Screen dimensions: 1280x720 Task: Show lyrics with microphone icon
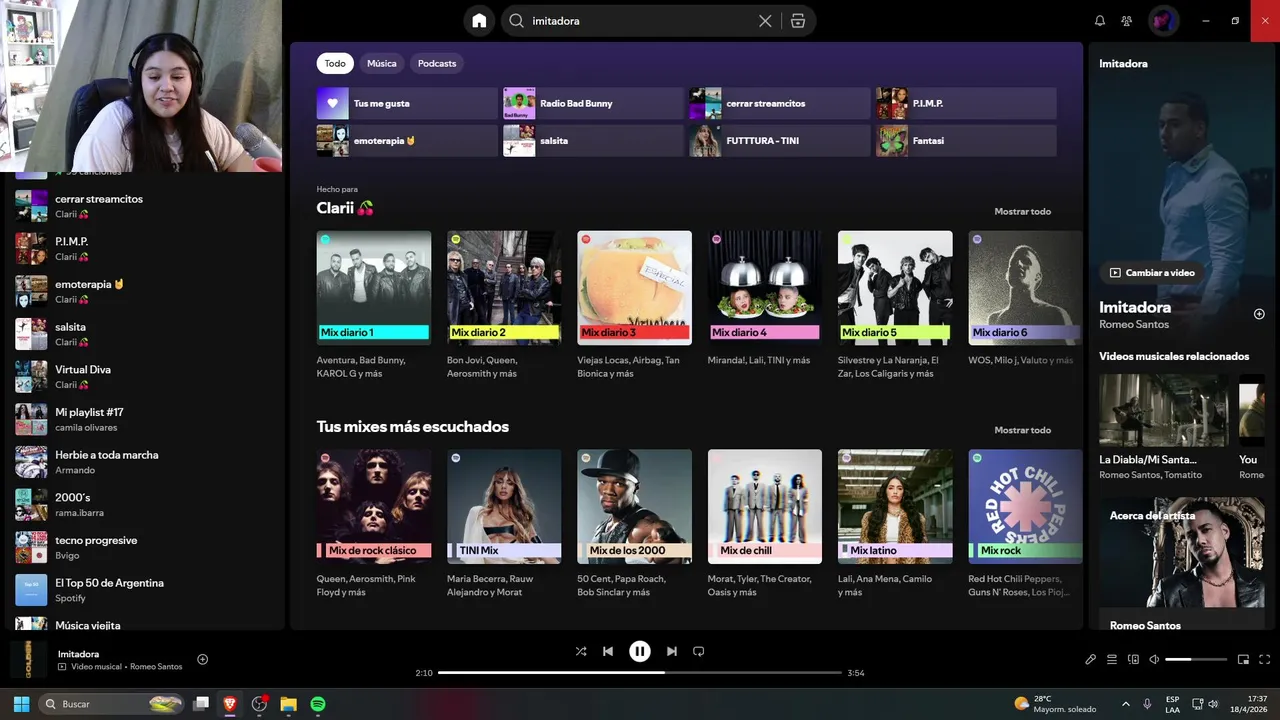coord(1091,659)
